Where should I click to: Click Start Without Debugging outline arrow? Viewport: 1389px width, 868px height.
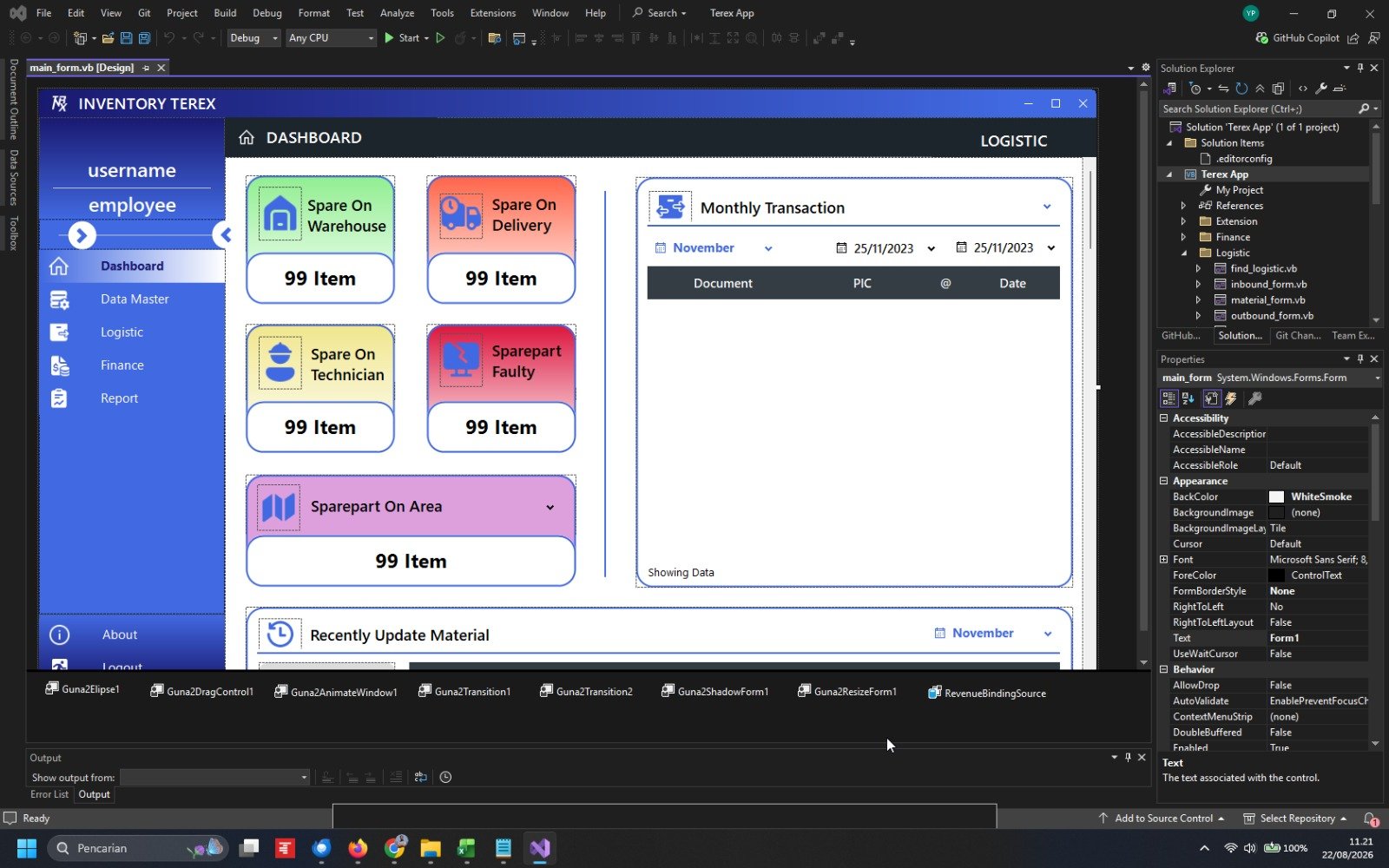440,38
